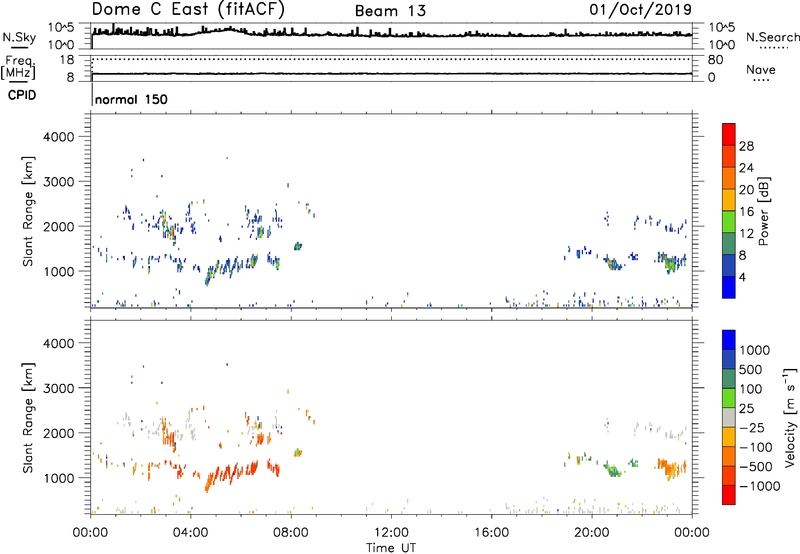This screenshot has width=800, height=554.
Task: Click the 'Freq. [MHz]' axis label
Action: [18, 68]
